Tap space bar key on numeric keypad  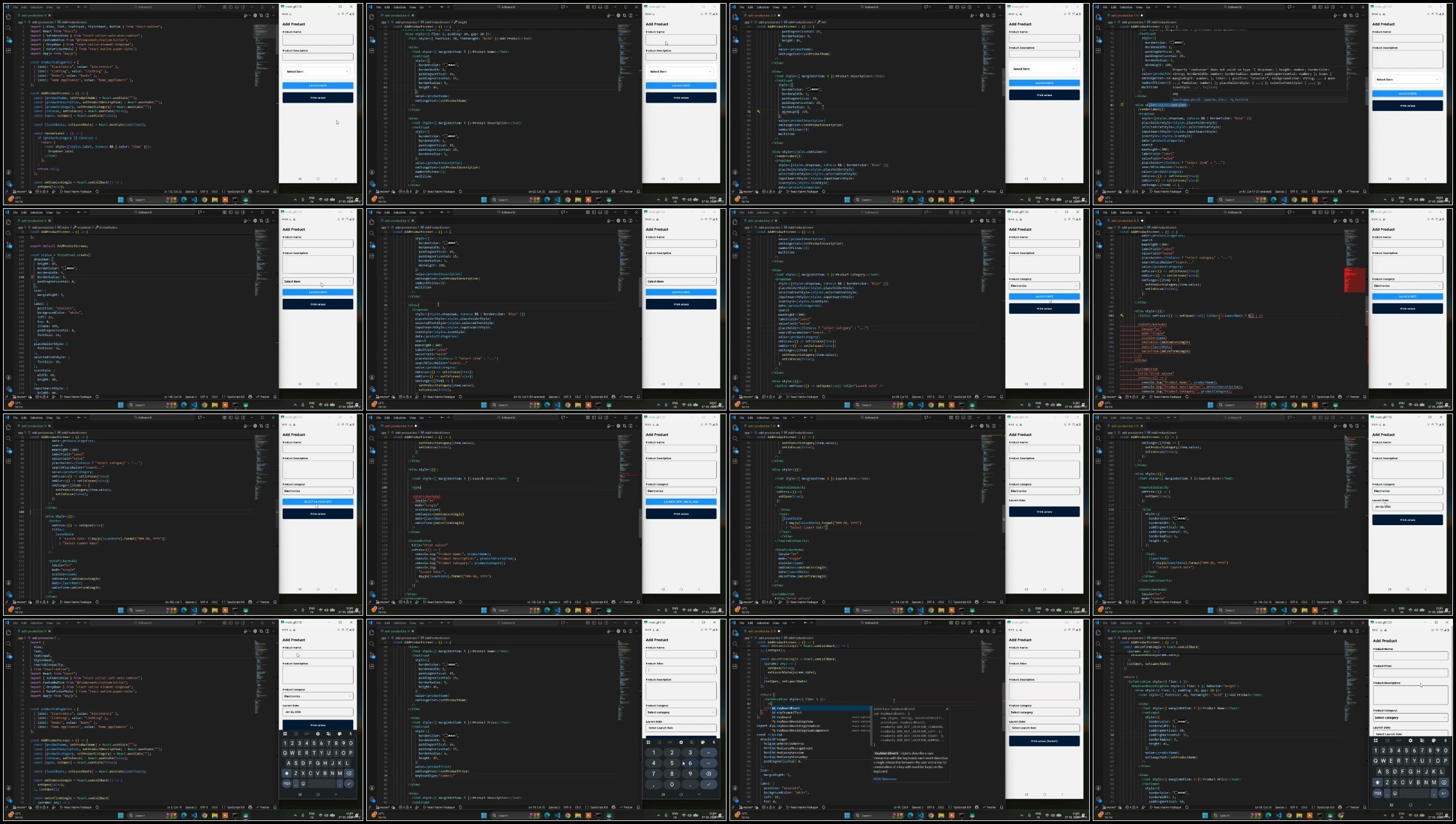coord(708,763)
